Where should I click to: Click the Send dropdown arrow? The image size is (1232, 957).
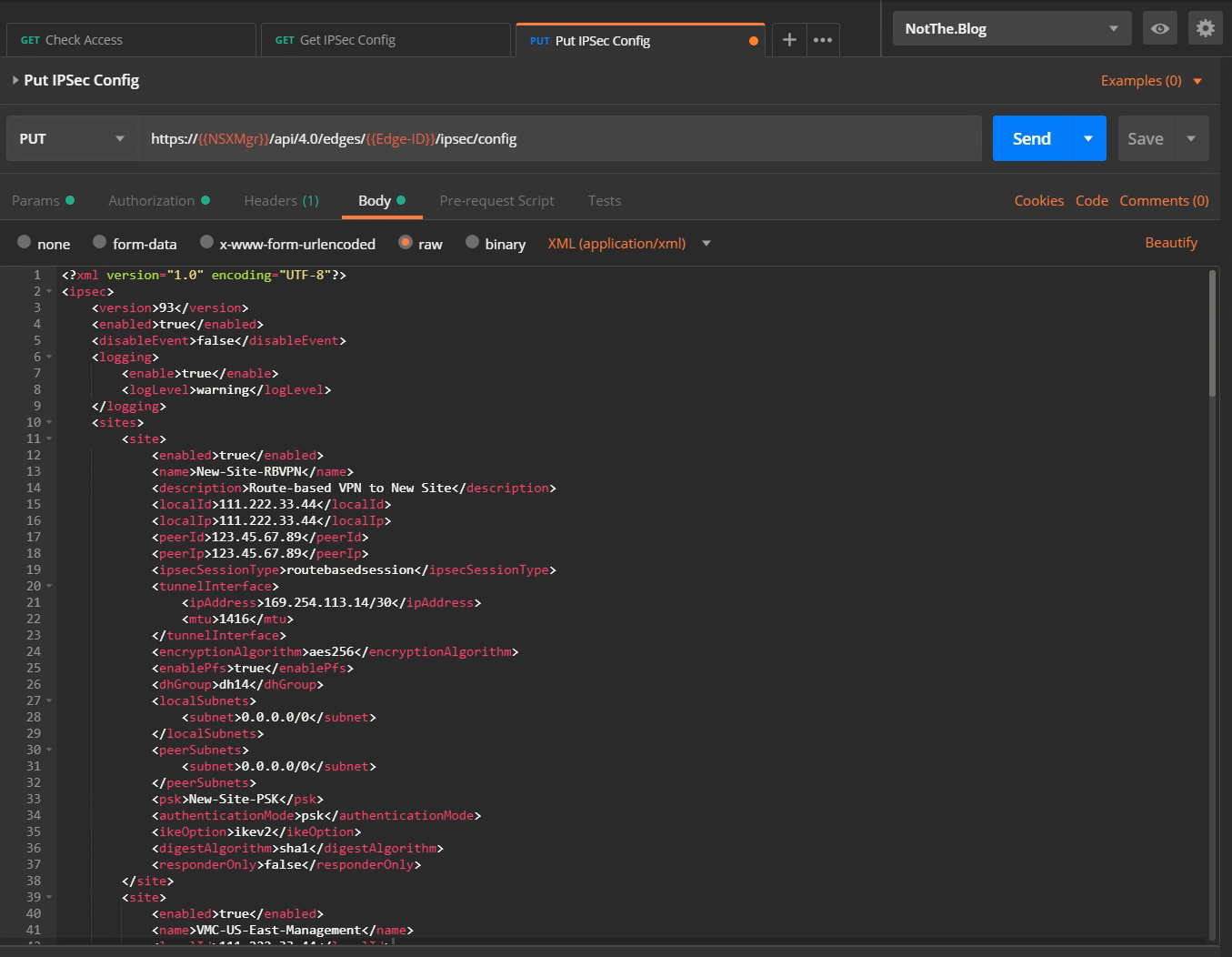[x=1088, y=139]
